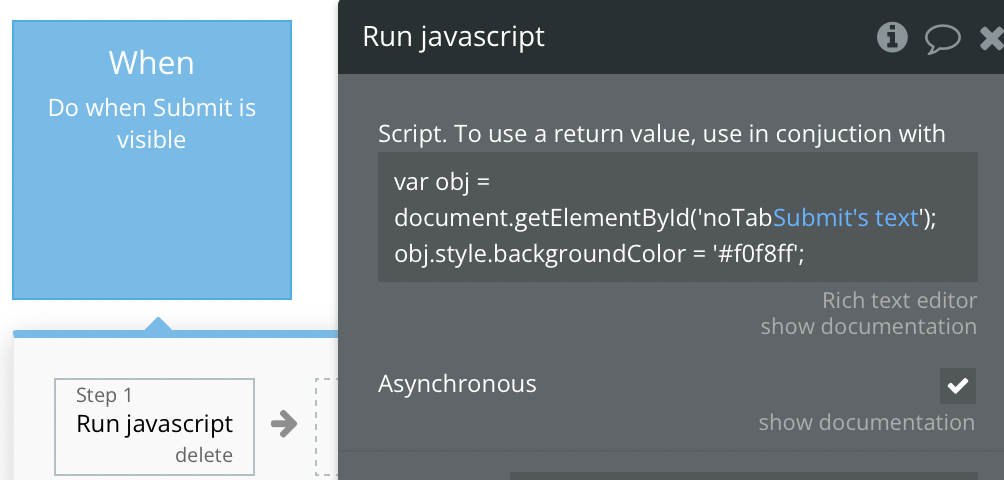The width and height of the screenshot is (1004, 480).
Task: Click the '#f0f8ff' color value in script
Action: (759, 254)
